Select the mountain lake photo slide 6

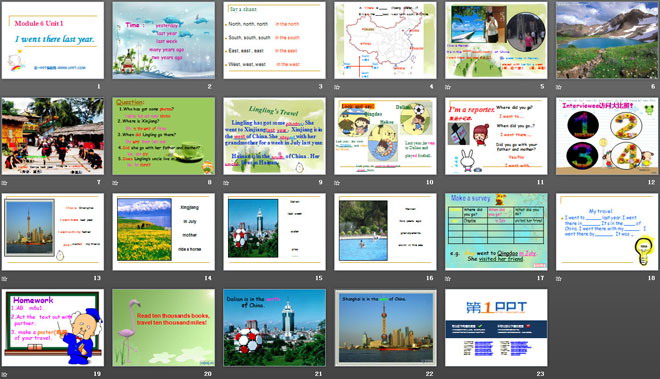[607, 40]
